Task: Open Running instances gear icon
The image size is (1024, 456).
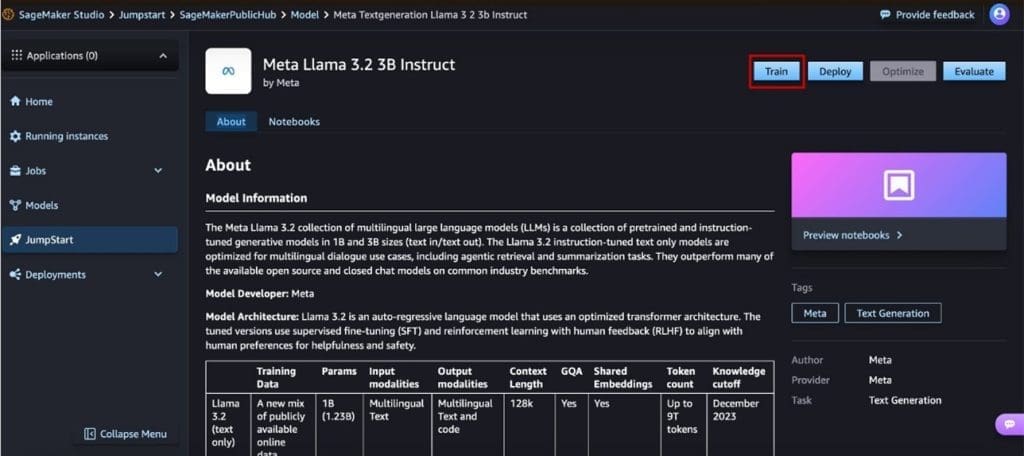Action: click(15, 136)
